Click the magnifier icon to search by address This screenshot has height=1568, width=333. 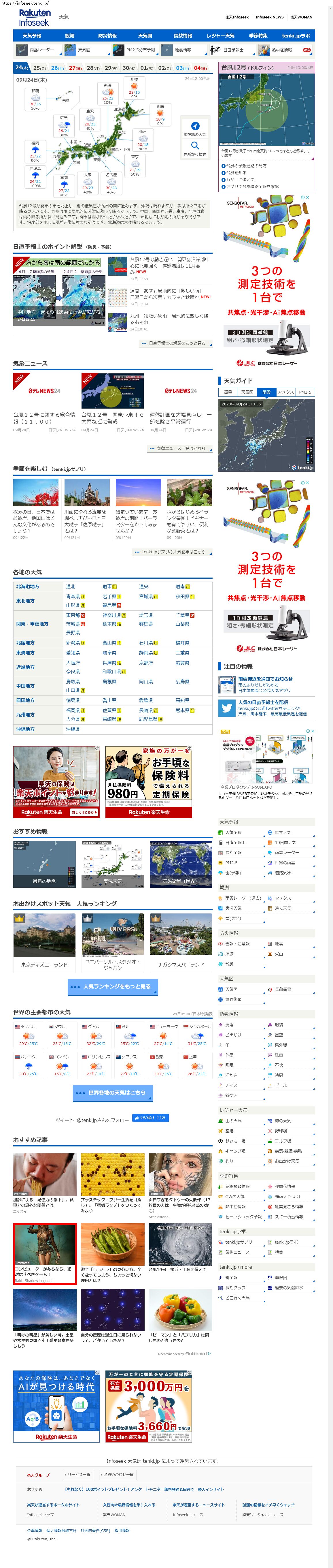coord(194,146)
